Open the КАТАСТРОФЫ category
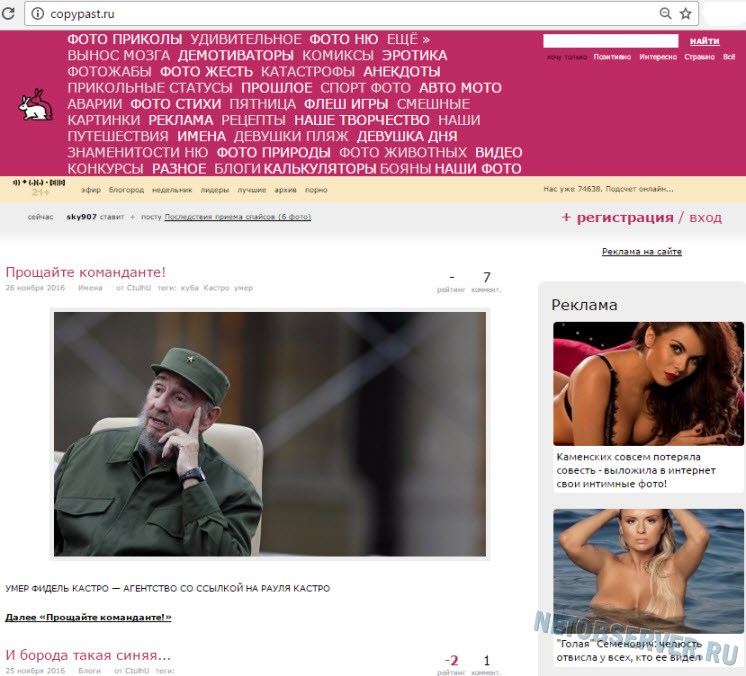 (x=308, y=71)
